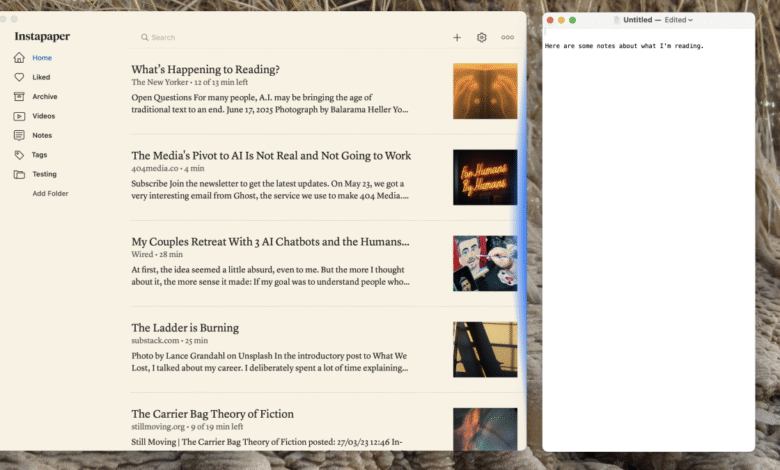This screenshot has height=470, width=780.
Task: Switch to the Archive section
Action: [x=45, y=96]
